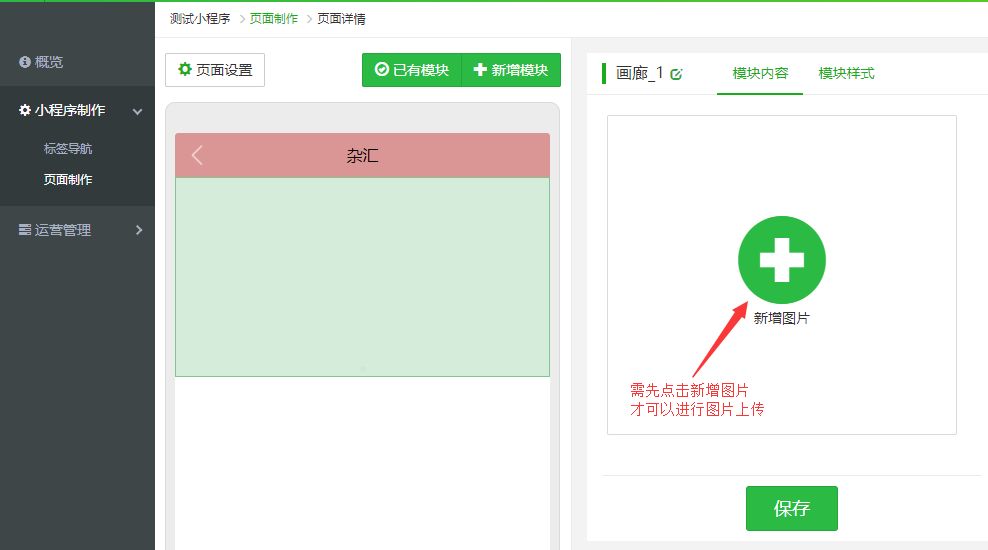Expand 运营管理 using its right chevron
Screen dimensions: 988x550
coord(138,230)
